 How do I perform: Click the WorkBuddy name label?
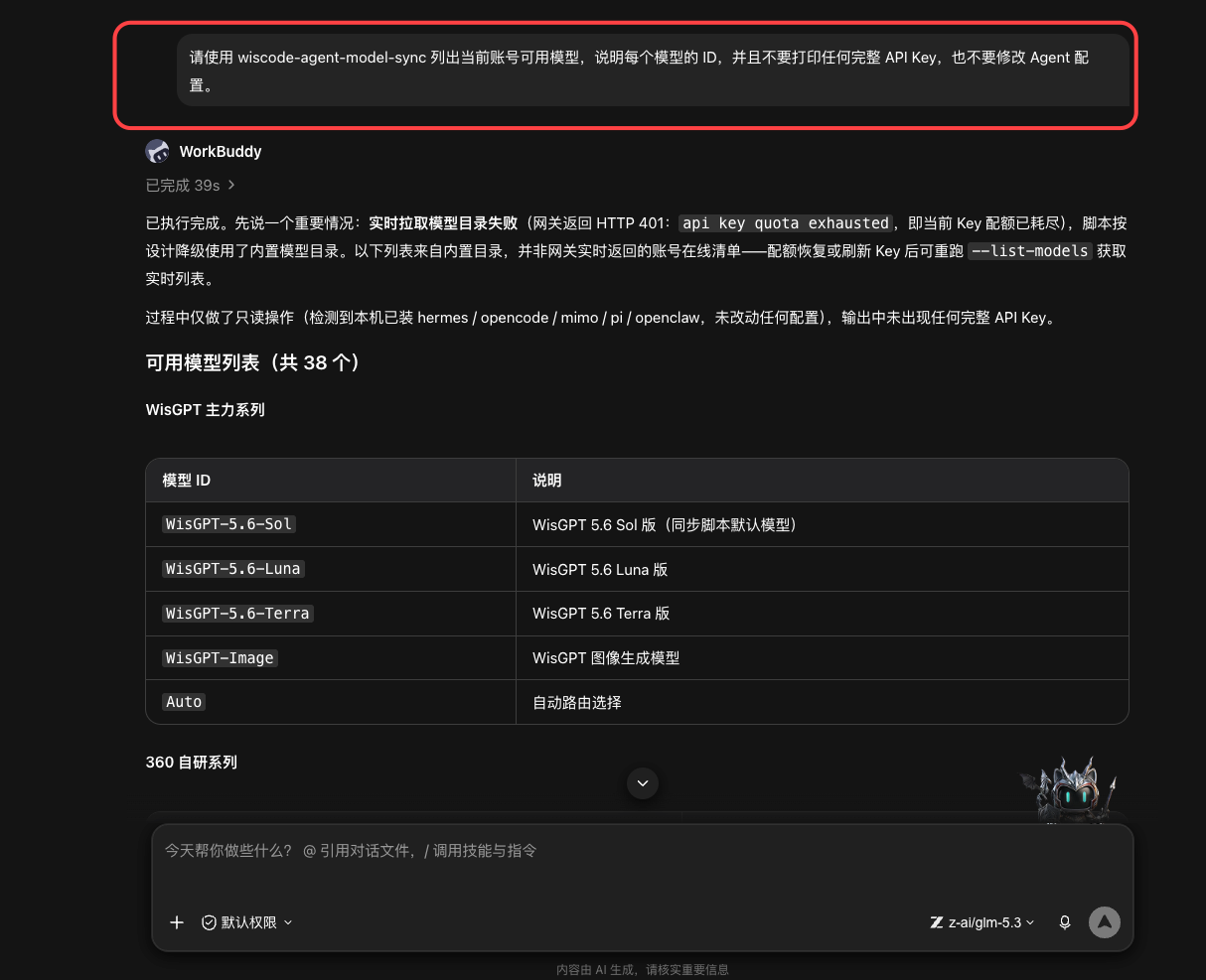[x=221, y=152]
